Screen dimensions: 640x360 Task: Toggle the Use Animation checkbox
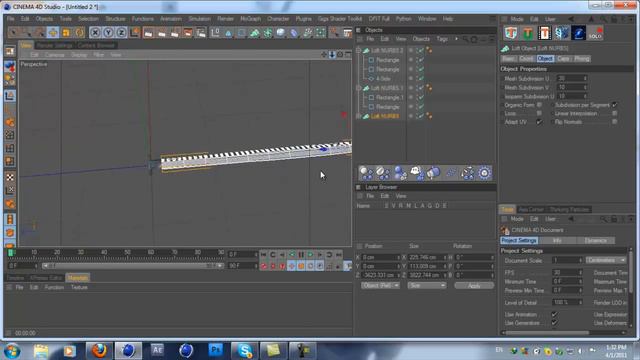[x=554, y=314]
